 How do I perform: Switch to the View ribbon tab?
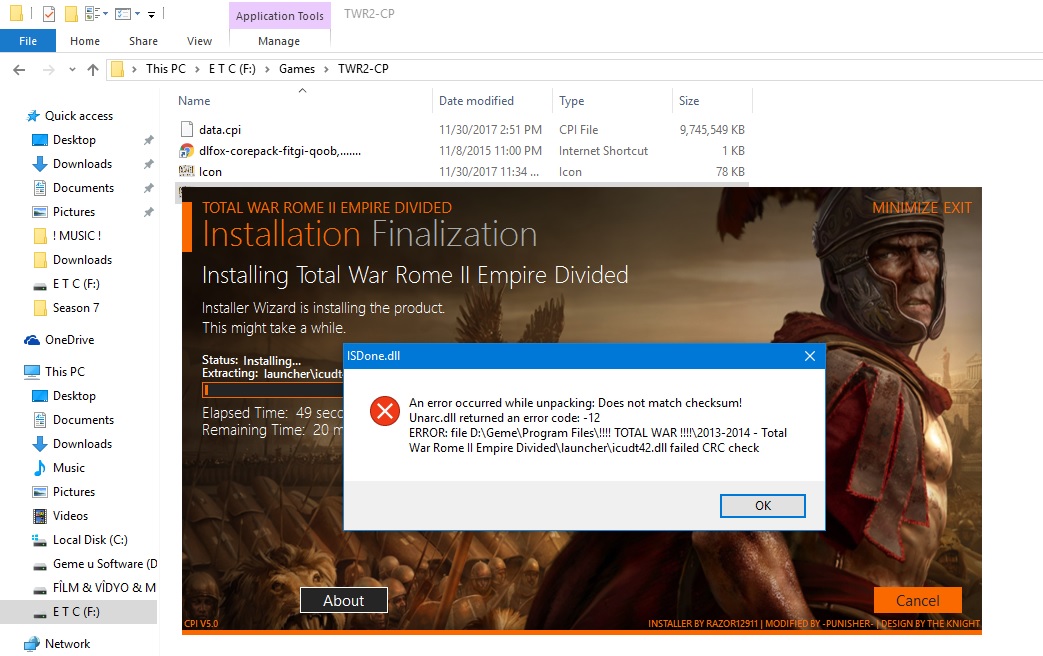[x=199, y=41]
